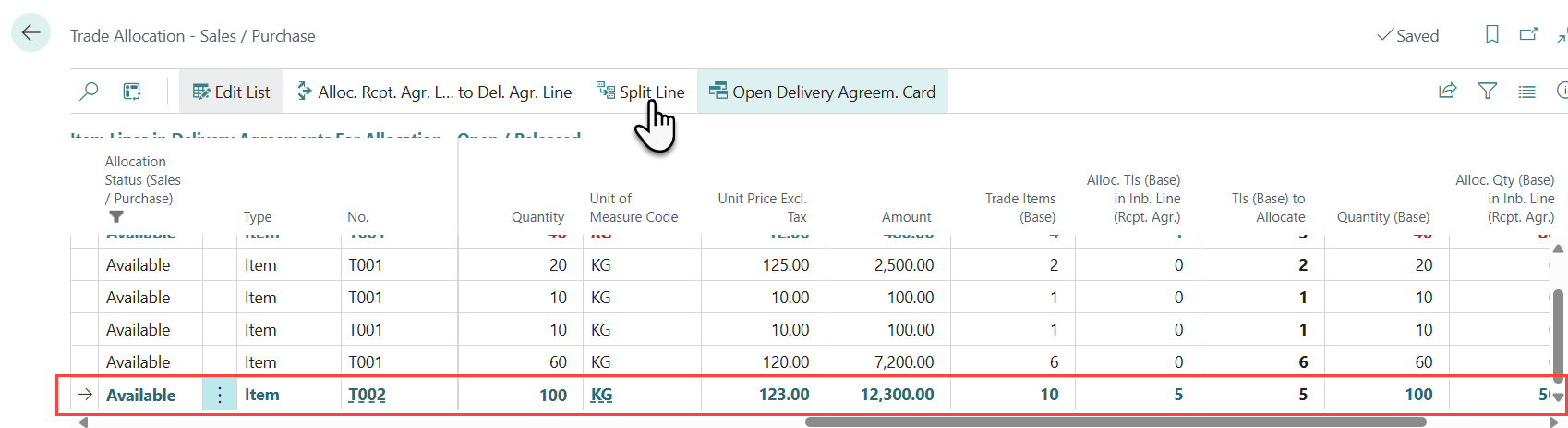
Task: Click Alloc. Rcpt. Agr. L... to Del. Agr. Line
Action: (x=434, y=92)
